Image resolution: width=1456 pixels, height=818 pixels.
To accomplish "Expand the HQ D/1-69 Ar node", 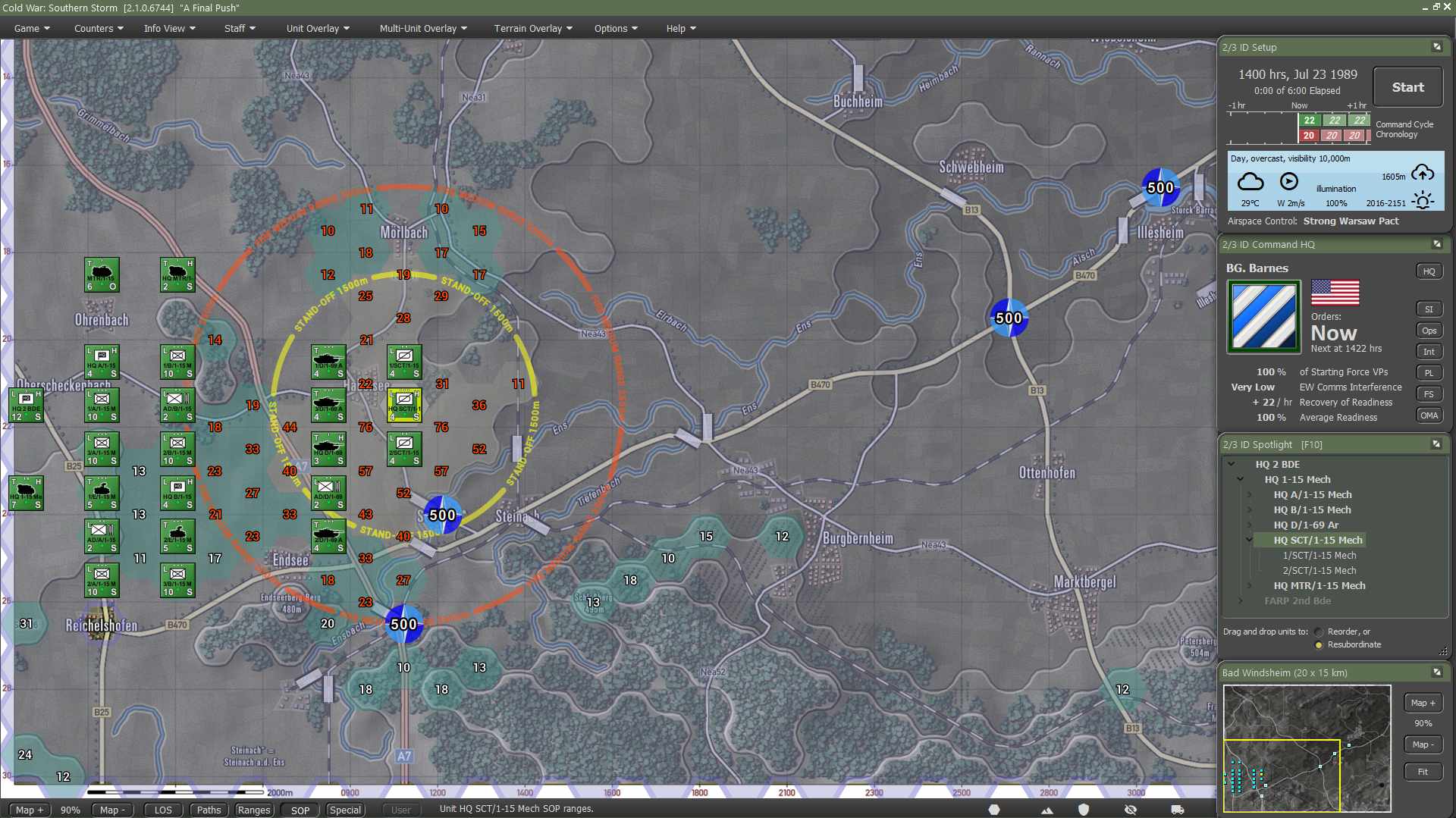I will coord(1250,525).
